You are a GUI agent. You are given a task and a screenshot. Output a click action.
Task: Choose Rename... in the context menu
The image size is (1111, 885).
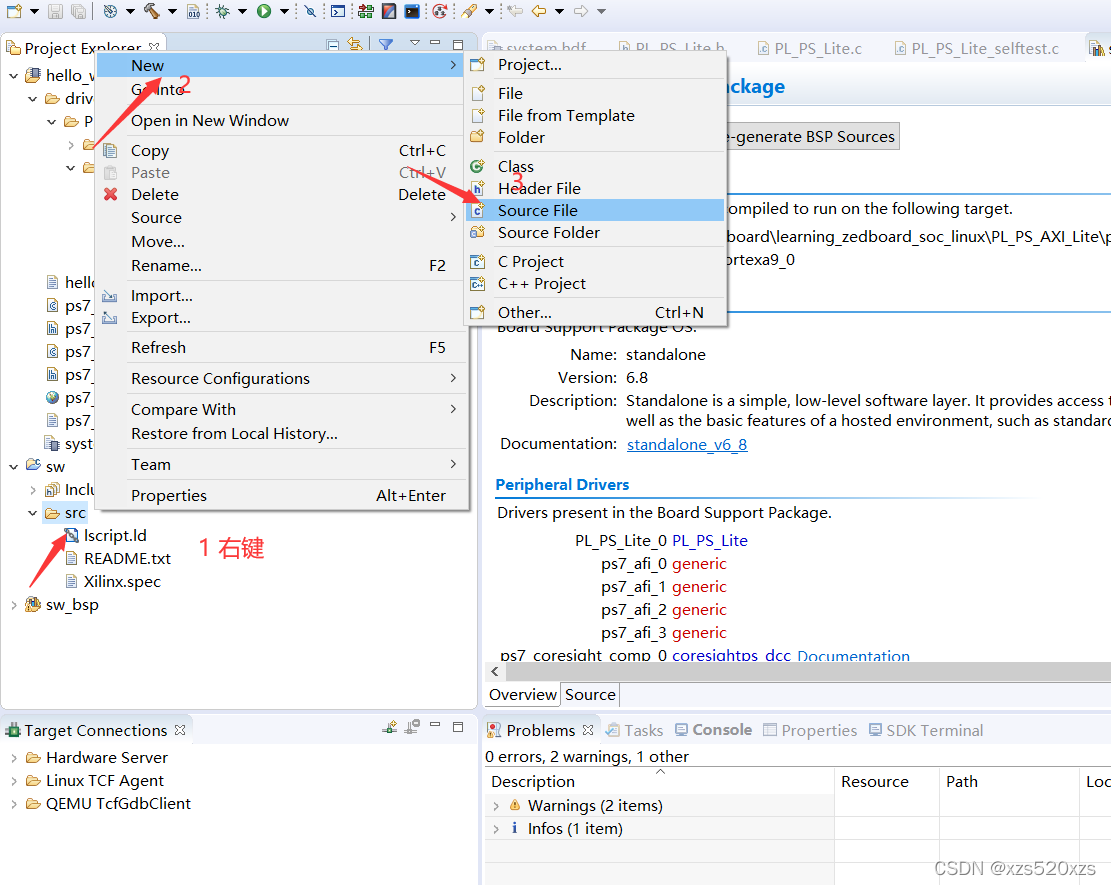[x=280, y=266]
